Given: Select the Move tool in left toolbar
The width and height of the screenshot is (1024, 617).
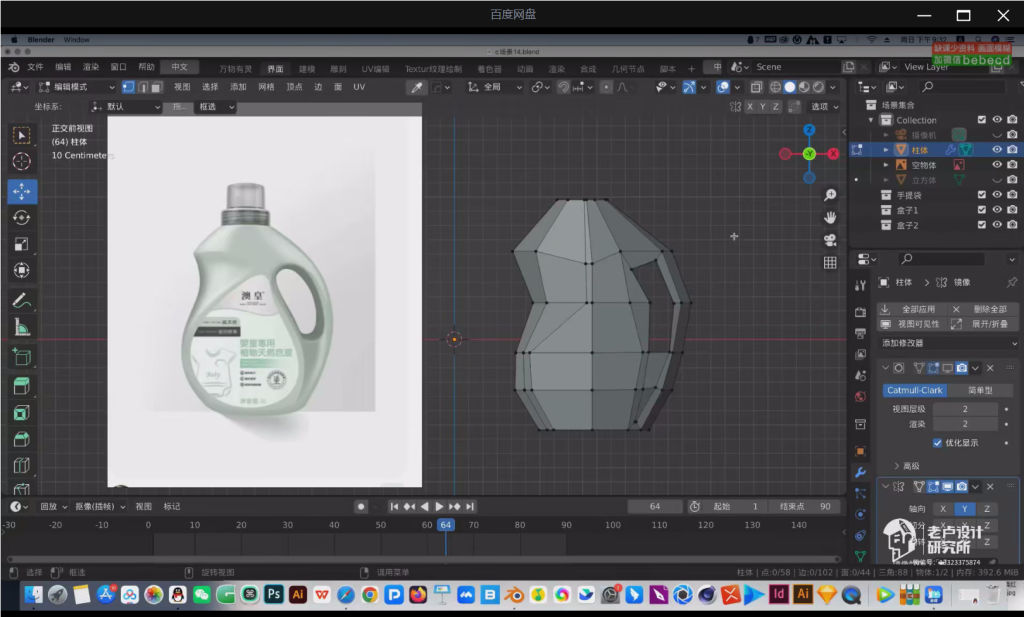Looking at the screenshot, I should point(22,190).
